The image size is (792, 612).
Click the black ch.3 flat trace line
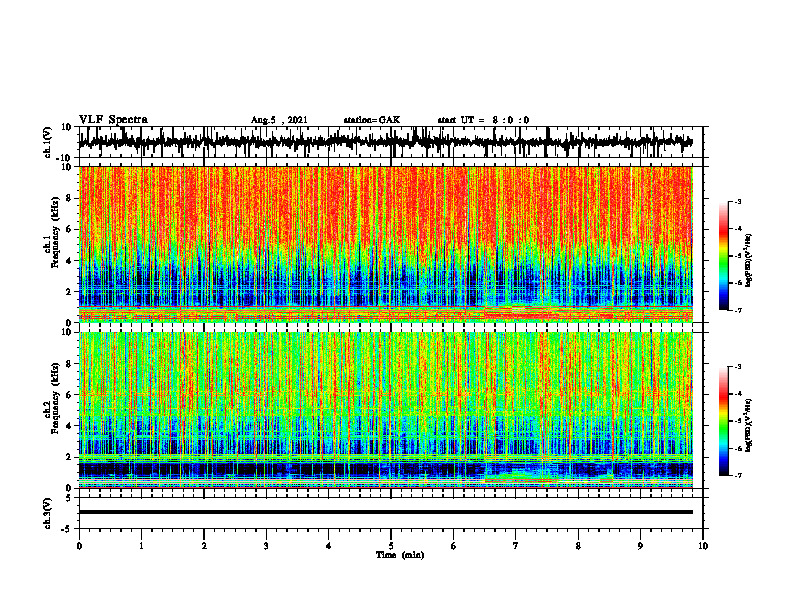[385, 512]
